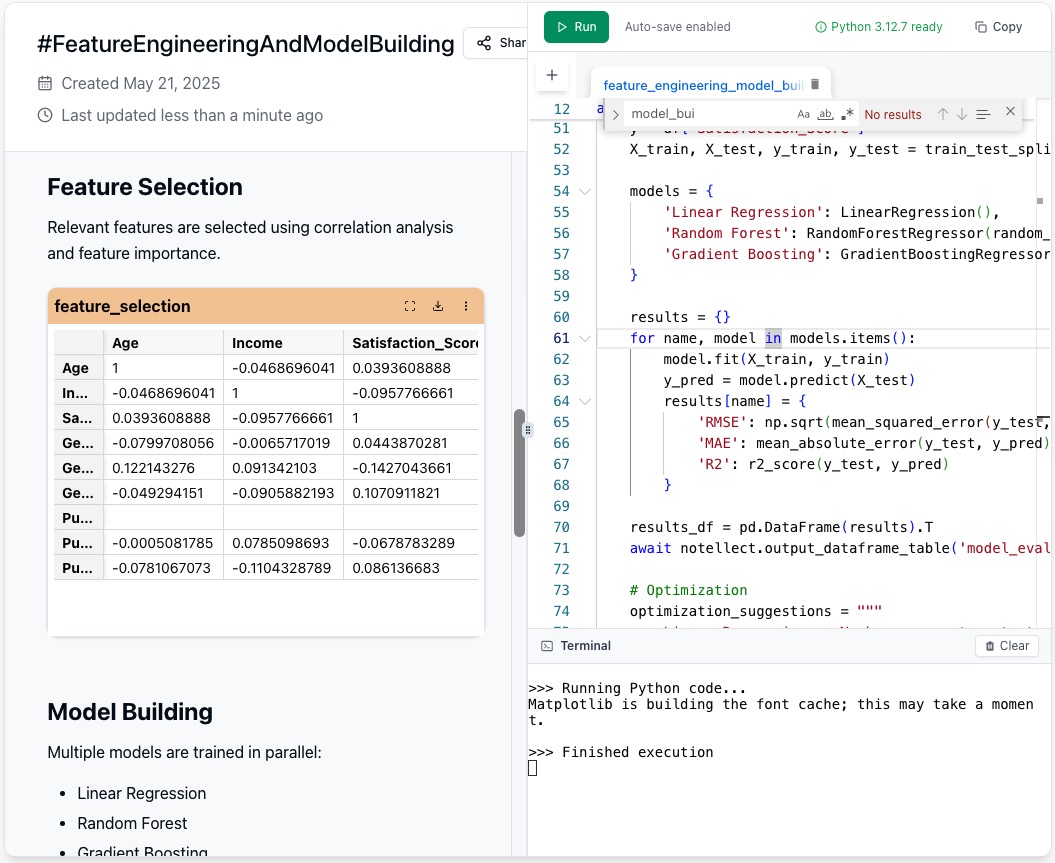
Task: Close the find widget
Action: coord(1010,112)
